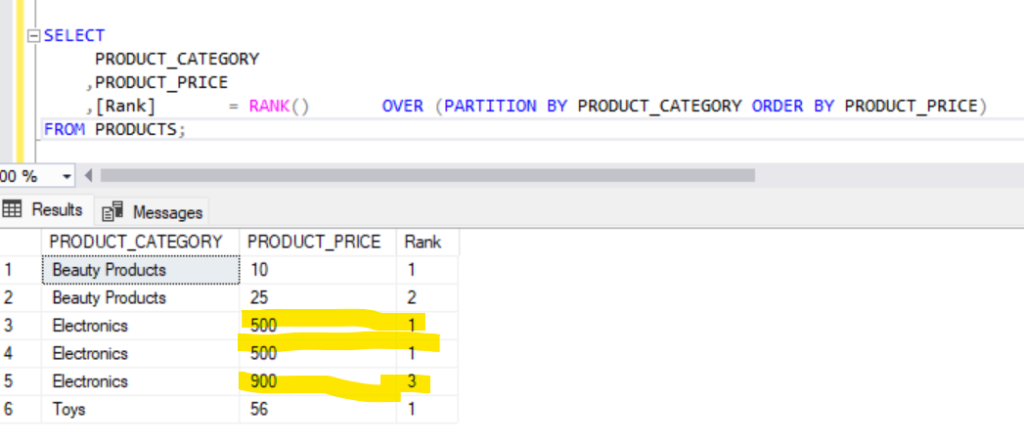The height and width of the screenshot is (444, 1024).
Task: Select the PRODUCT_CATEGORY column header
Action: [135, 242]
